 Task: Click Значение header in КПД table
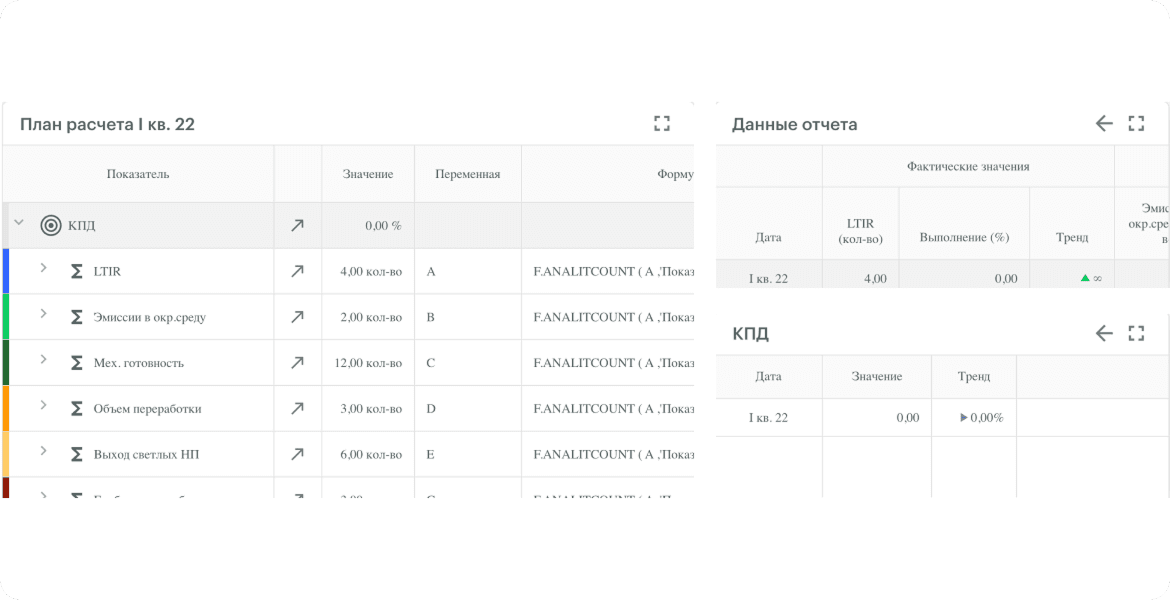coord(877,376)
